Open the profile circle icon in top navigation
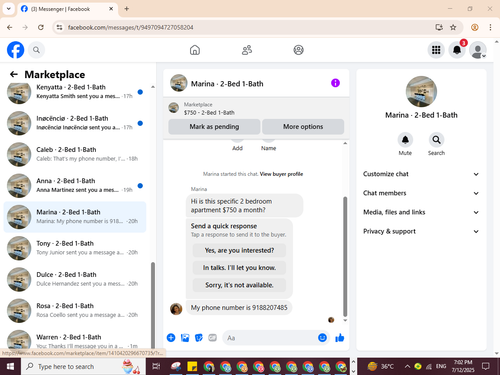500x375 pixels. tap(298, 50)
